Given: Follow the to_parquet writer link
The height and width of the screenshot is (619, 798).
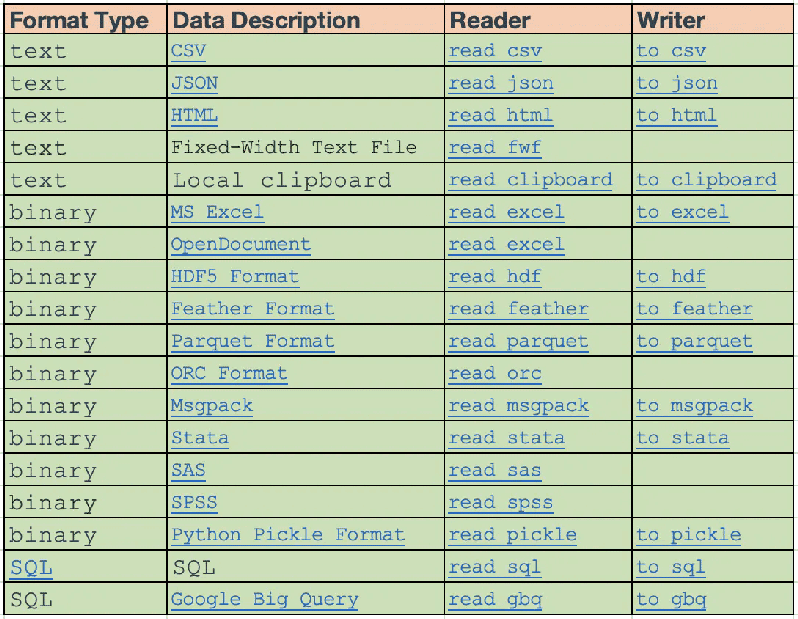Looking at the screenshot, I should point(694,341).
